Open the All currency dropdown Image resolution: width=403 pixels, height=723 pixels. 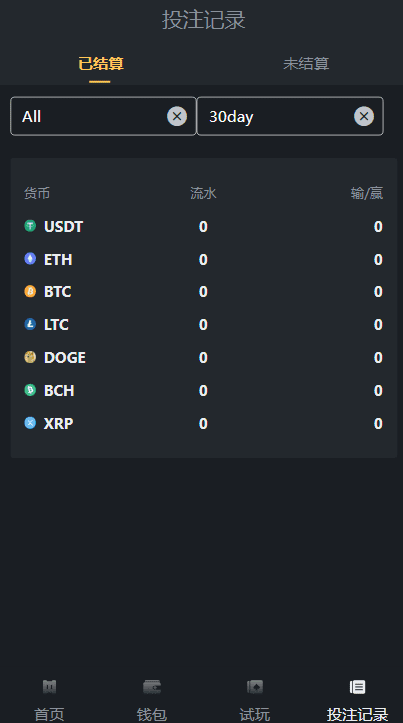click(103, 116)
